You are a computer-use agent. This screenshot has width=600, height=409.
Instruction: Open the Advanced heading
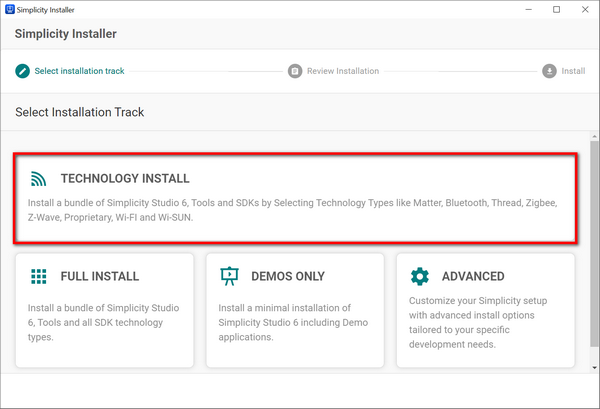point(473,276)
